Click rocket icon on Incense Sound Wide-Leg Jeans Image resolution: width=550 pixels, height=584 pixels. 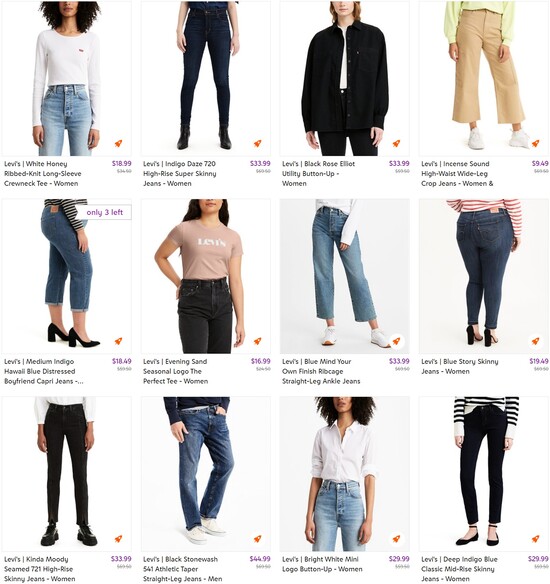pos(535,143)
